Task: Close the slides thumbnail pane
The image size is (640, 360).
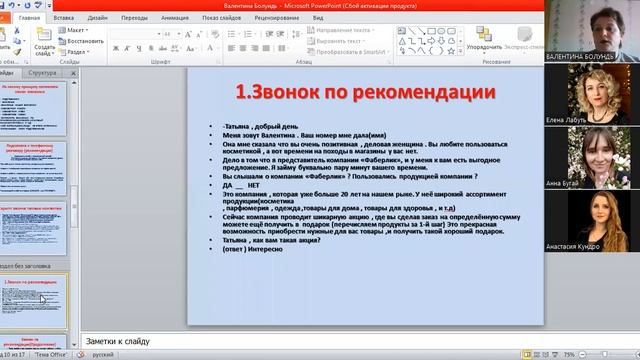Action: click(x=73, y=73)
